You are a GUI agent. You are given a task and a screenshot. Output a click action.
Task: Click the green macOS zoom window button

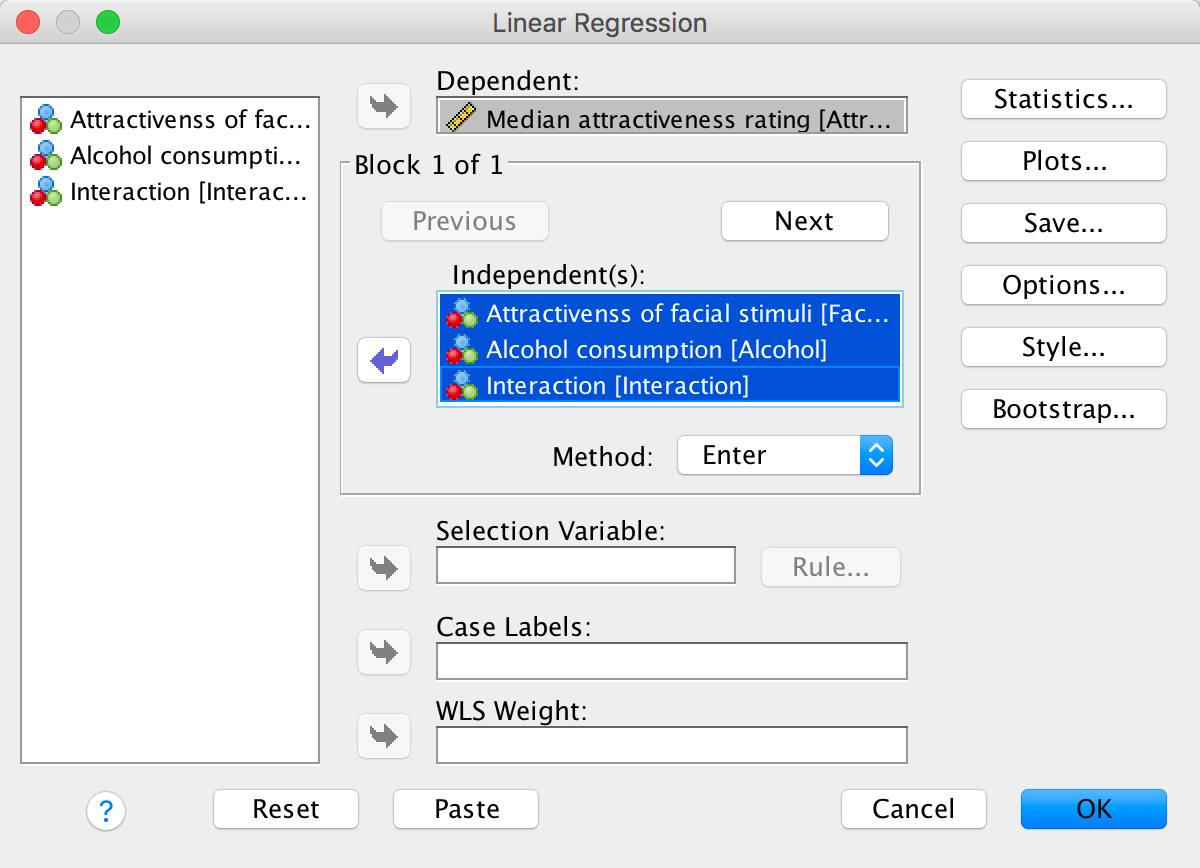coord(107,22)
